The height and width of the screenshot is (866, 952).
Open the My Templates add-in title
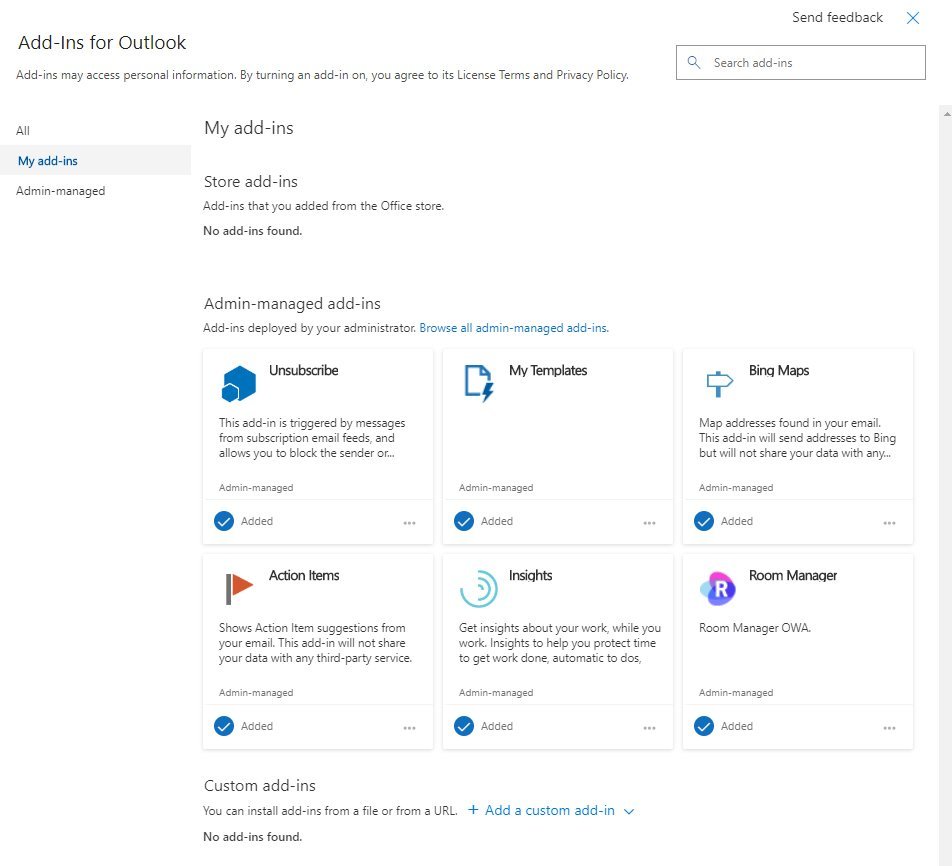(x=548, y=370)
